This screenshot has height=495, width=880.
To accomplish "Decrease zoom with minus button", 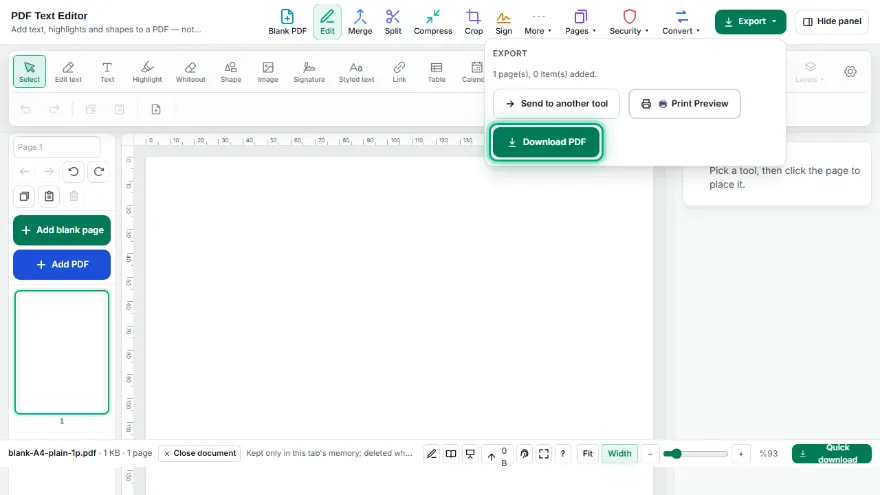I will 650,453.
